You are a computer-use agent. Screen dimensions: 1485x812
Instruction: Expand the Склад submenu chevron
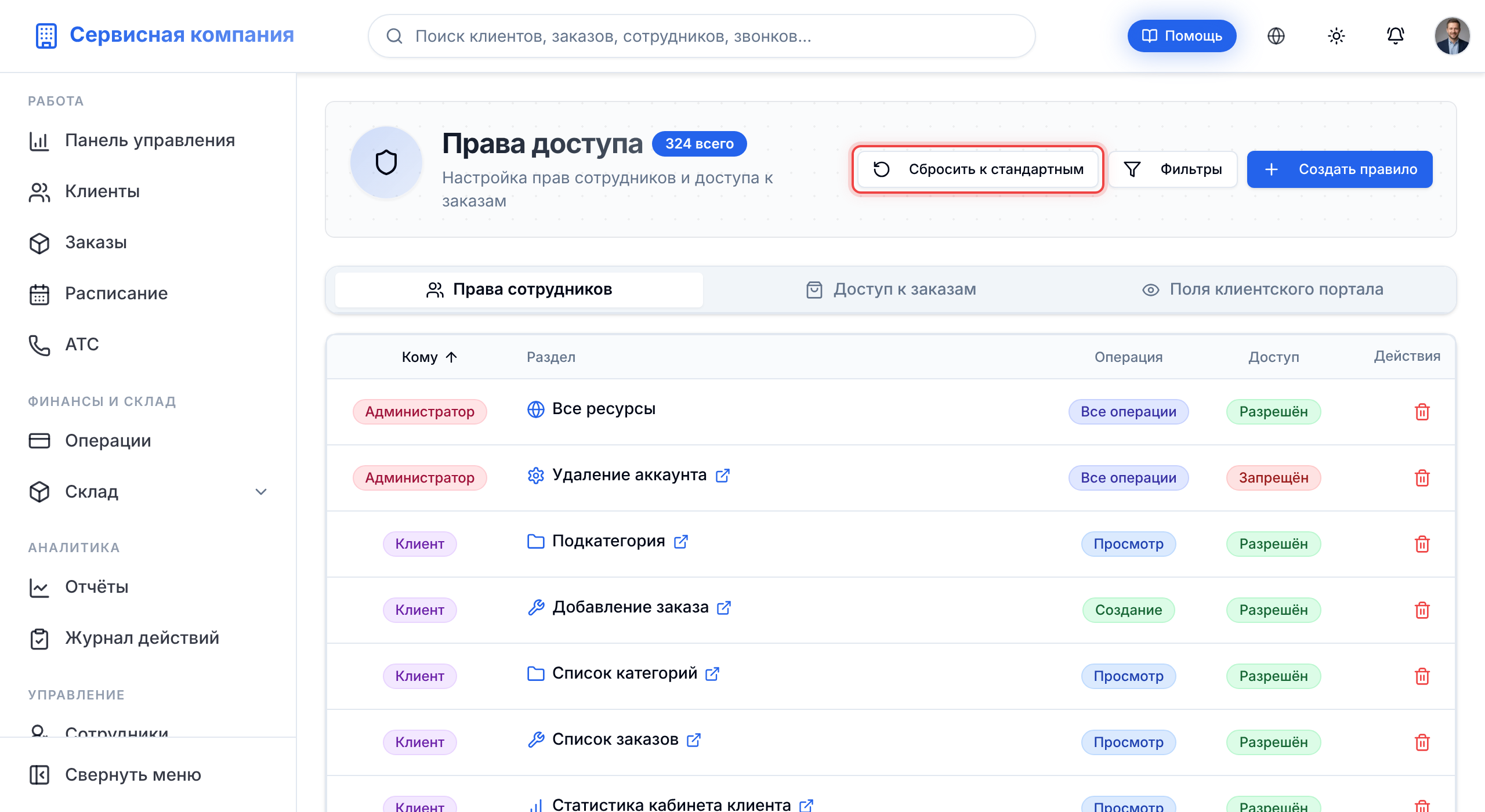[x=261, y=492]
